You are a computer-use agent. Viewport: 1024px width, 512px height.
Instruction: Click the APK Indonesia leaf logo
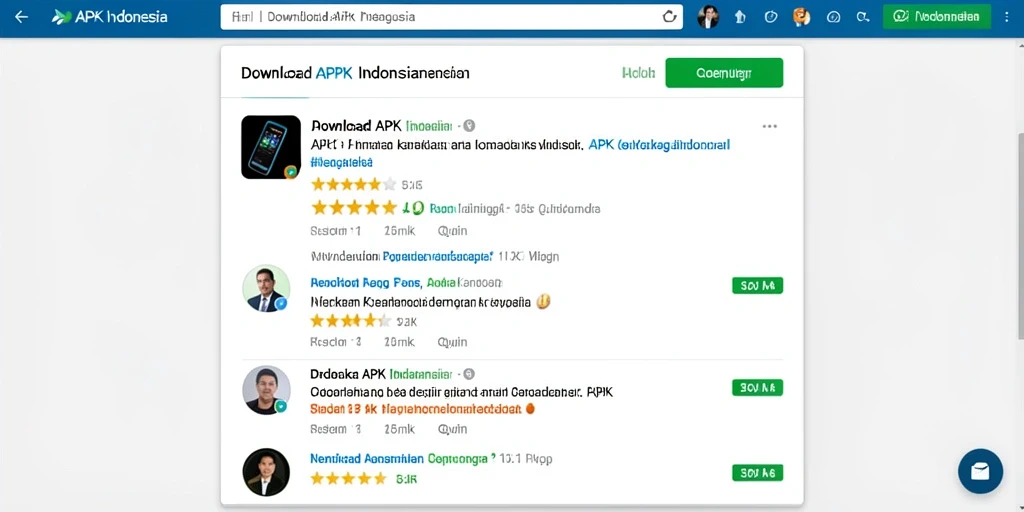(61, 17)
